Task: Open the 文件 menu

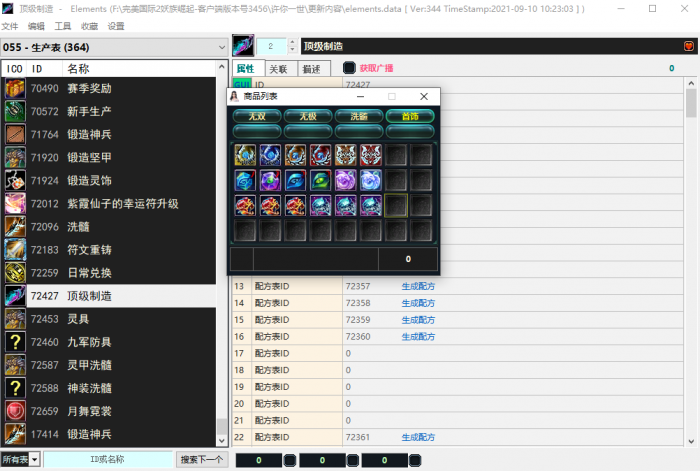Action: point(9,26)
